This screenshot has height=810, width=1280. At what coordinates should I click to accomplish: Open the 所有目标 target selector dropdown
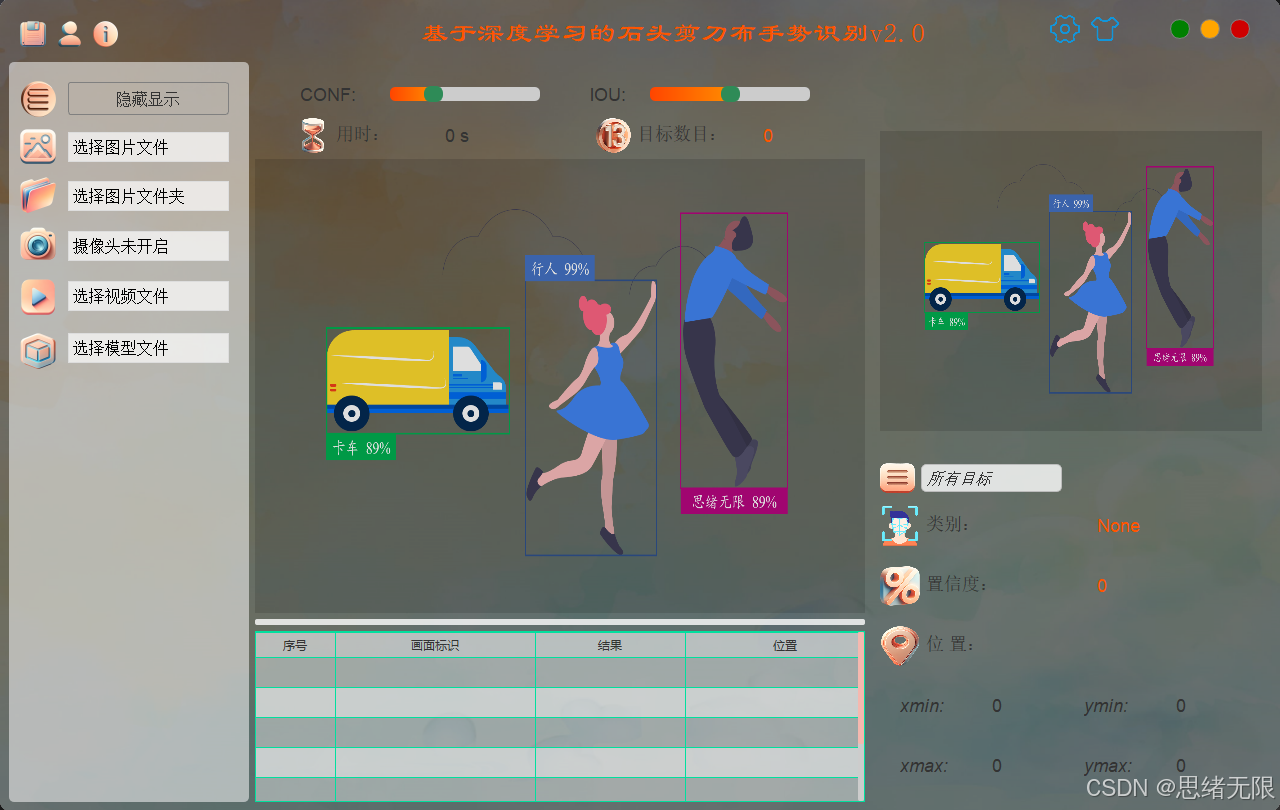(x=990, y=477)
